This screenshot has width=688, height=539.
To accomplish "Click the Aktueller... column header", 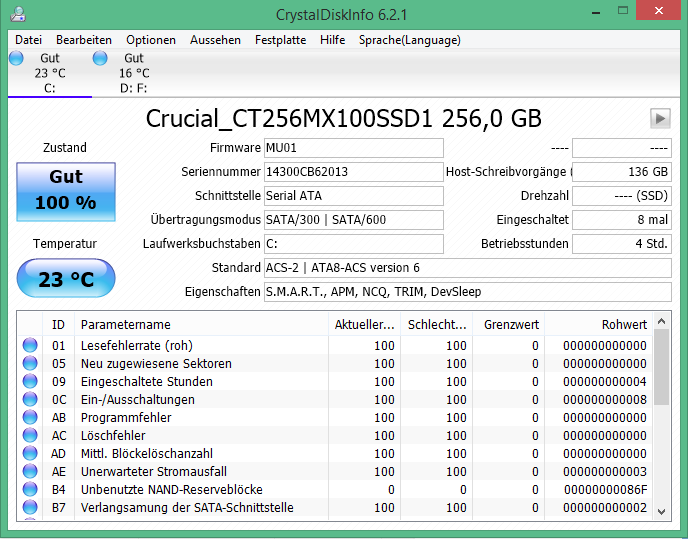I will tap(365, 324).
